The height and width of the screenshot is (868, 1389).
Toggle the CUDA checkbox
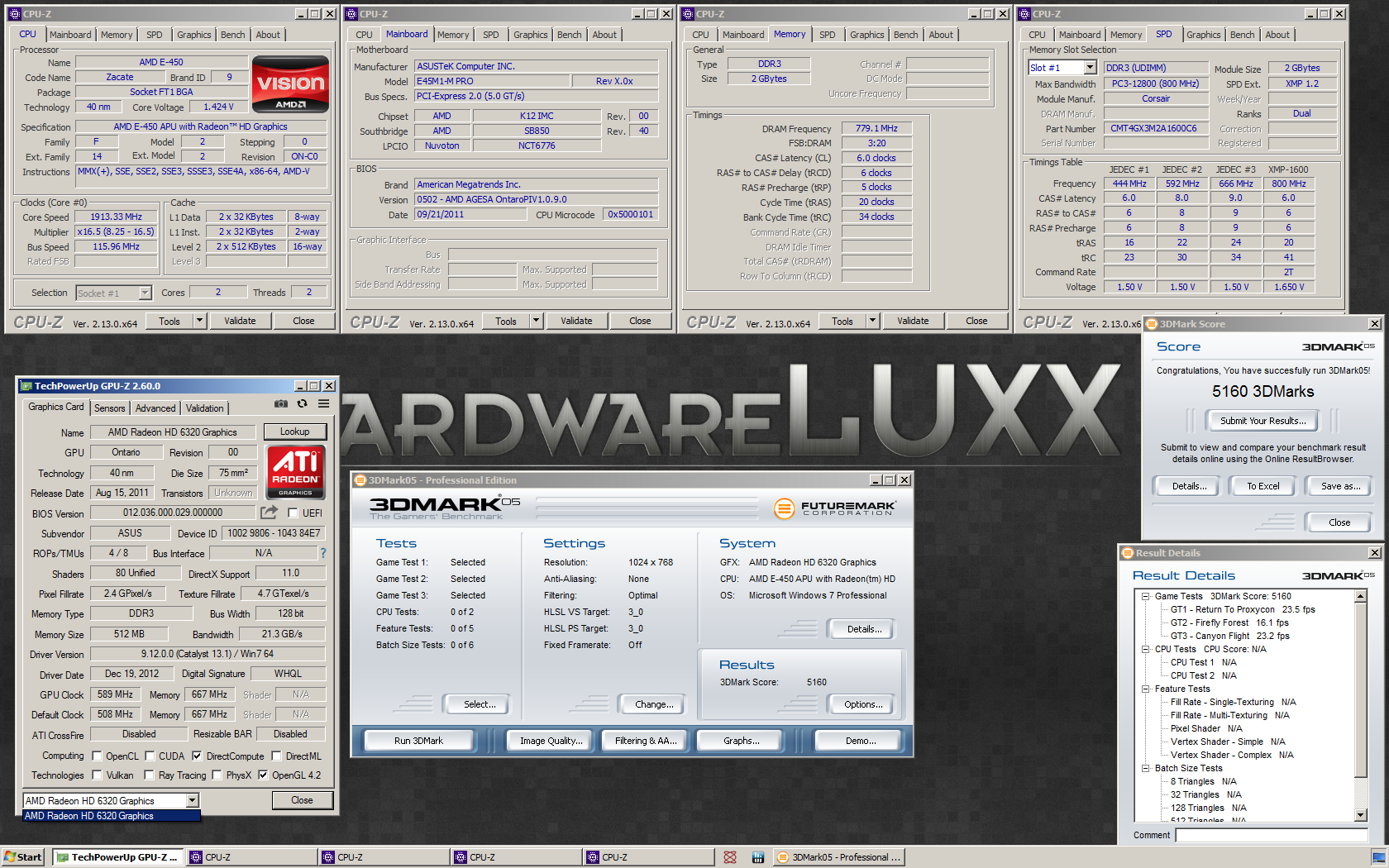pos(150,756)
